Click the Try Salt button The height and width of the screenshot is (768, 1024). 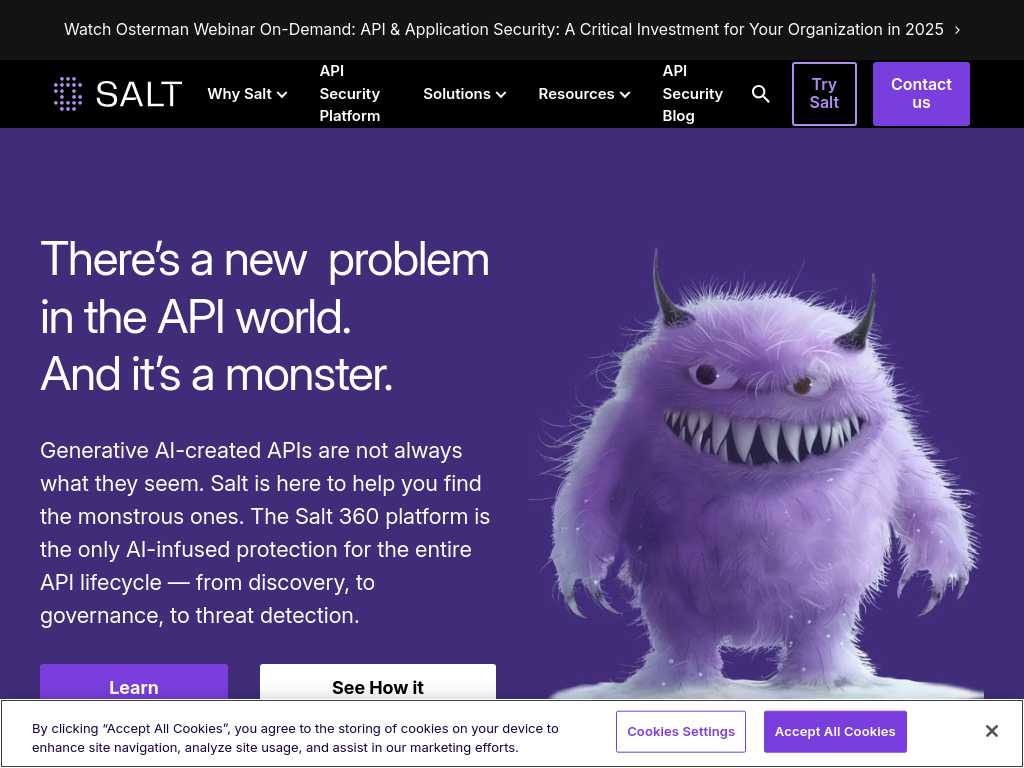coord(824,93)
